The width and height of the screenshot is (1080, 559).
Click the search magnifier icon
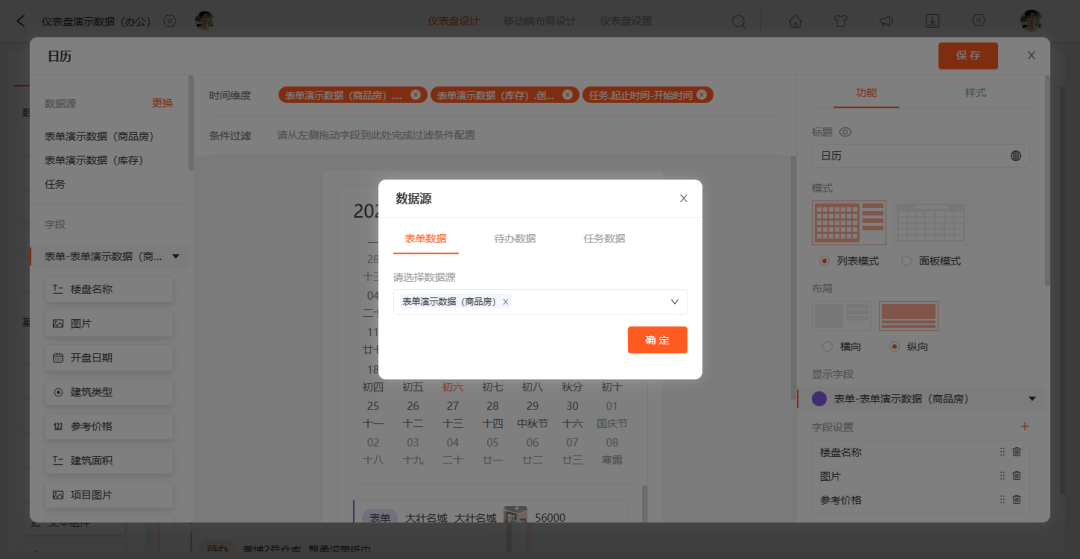tap(738, 21)
